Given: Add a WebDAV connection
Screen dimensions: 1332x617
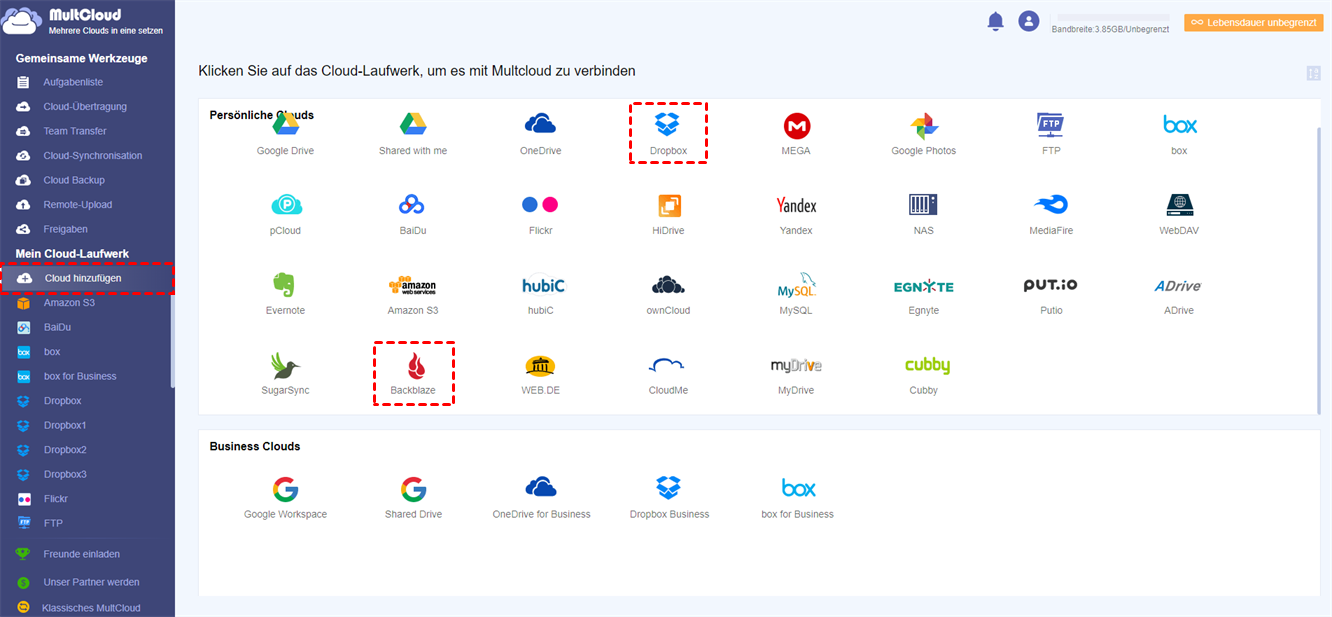Looking at the screenshot, I should 1179,214.
